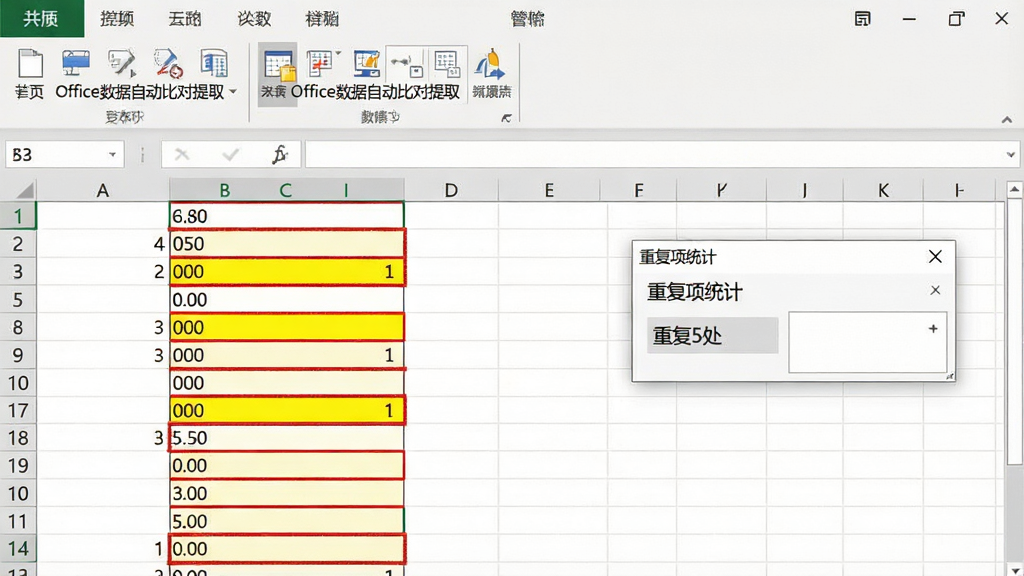
Task: Close the inner 重复项统计 panel
Action: coord(935,290)
